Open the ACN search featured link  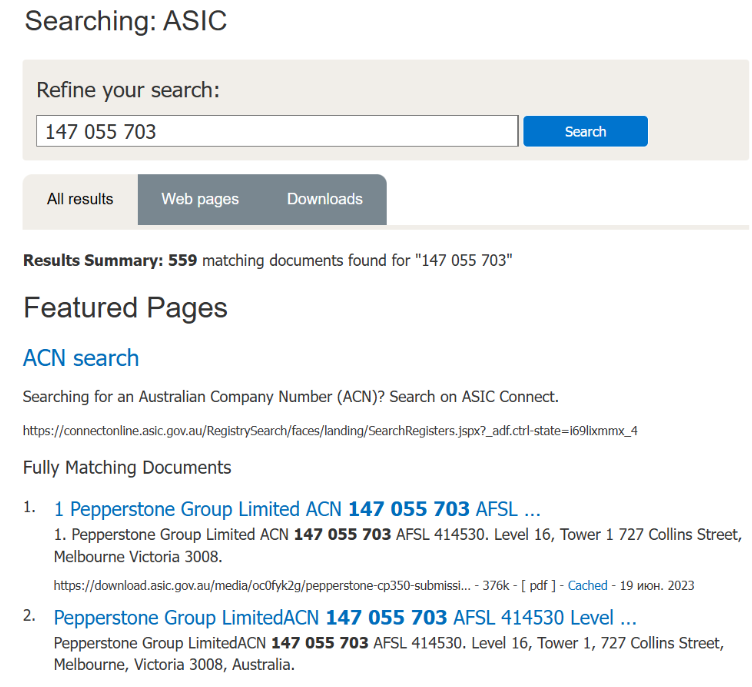pos(81,358)
